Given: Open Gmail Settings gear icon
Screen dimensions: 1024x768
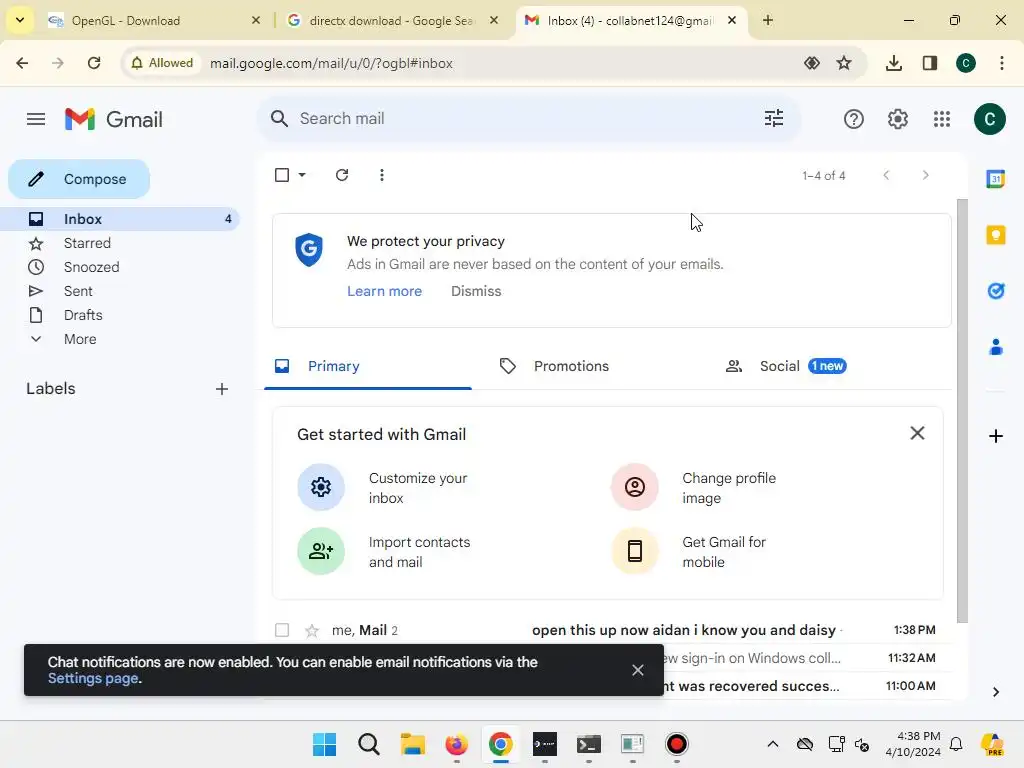Looking at the screenshot, I should click(897, 119).
